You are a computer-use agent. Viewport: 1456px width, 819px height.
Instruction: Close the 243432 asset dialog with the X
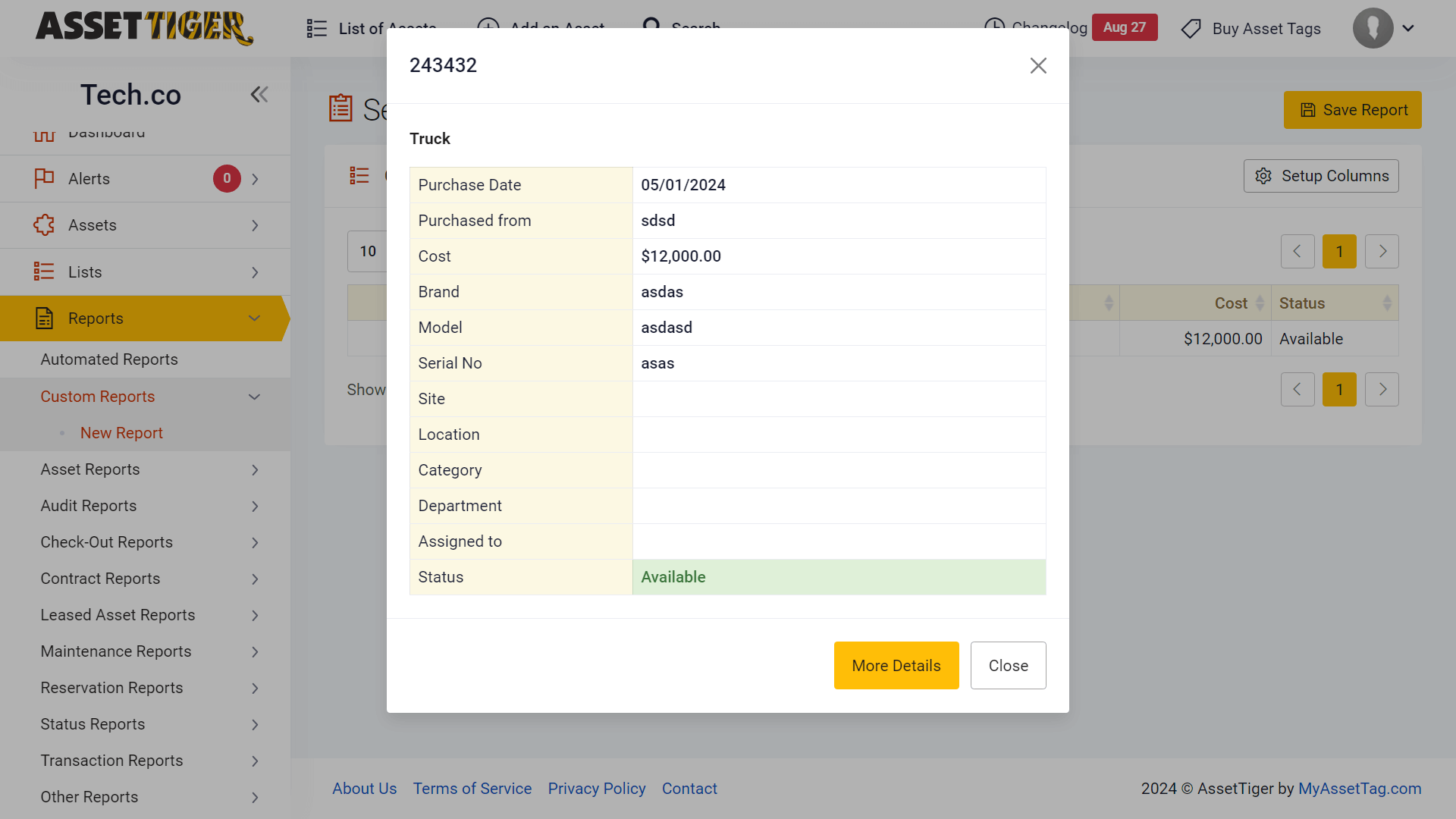[x=1038, y=66]
